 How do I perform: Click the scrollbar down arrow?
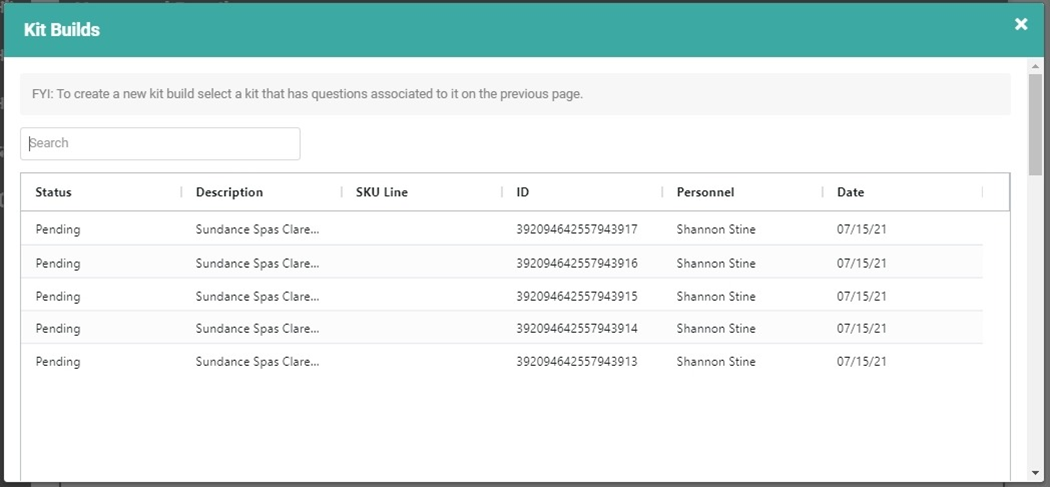pos(1035,473)
